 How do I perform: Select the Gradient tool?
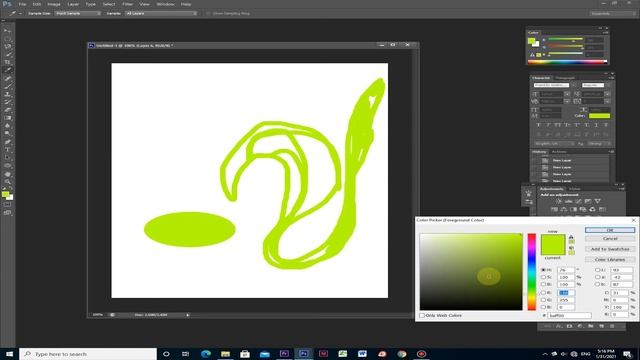pos(7,118)
